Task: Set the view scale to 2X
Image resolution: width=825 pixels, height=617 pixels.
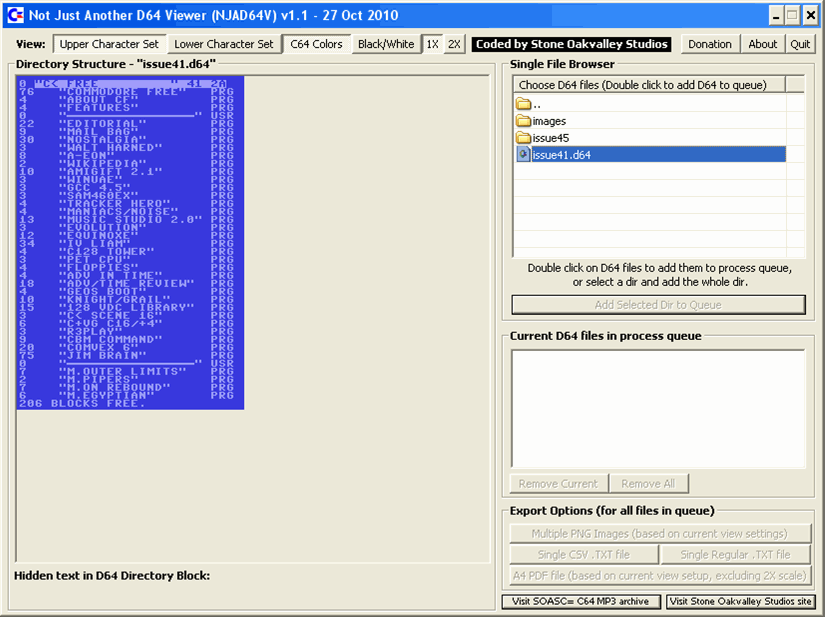Action: tap(454, 44)
